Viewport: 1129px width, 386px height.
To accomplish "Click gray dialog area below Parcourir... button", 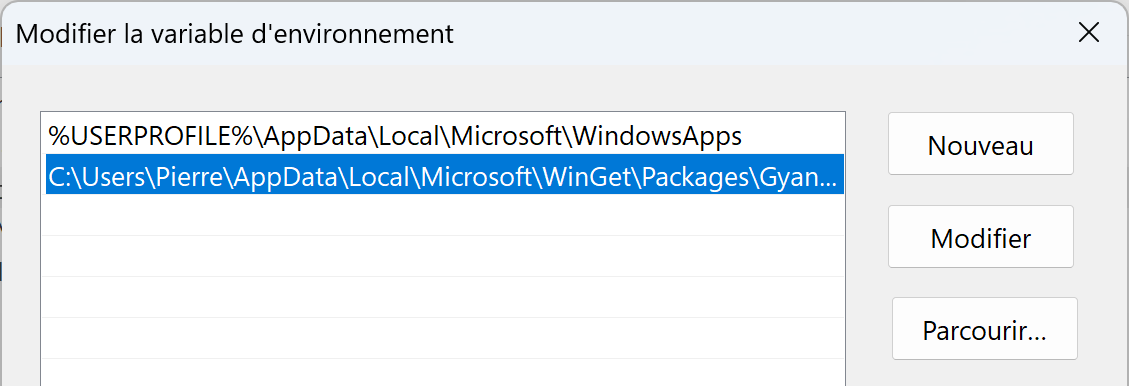I will (x=984, y=373).
